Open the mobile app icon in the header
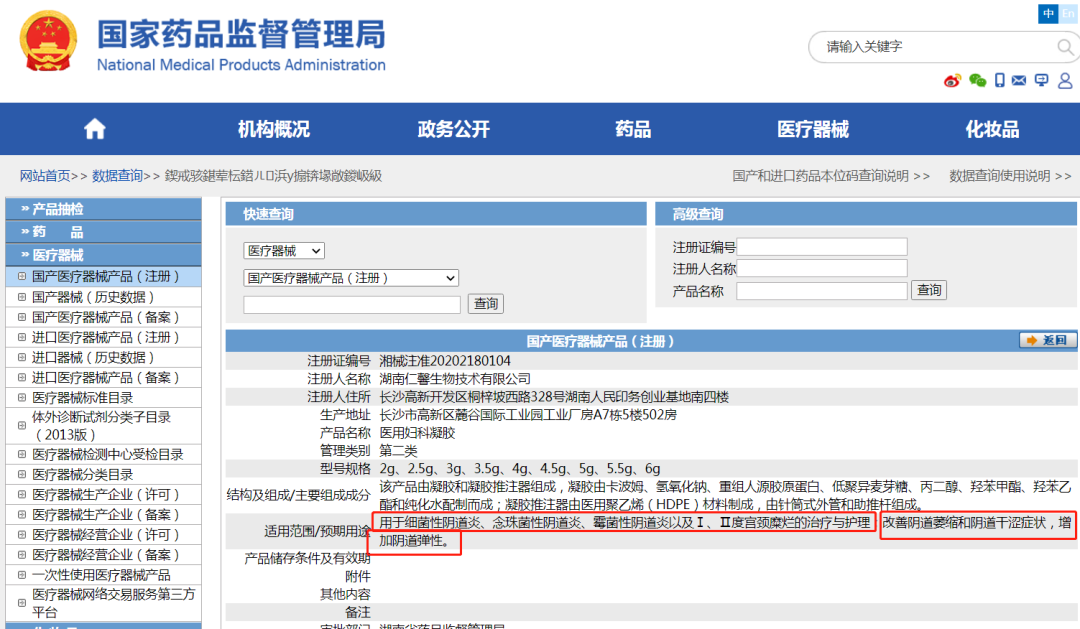 [999, 80]
